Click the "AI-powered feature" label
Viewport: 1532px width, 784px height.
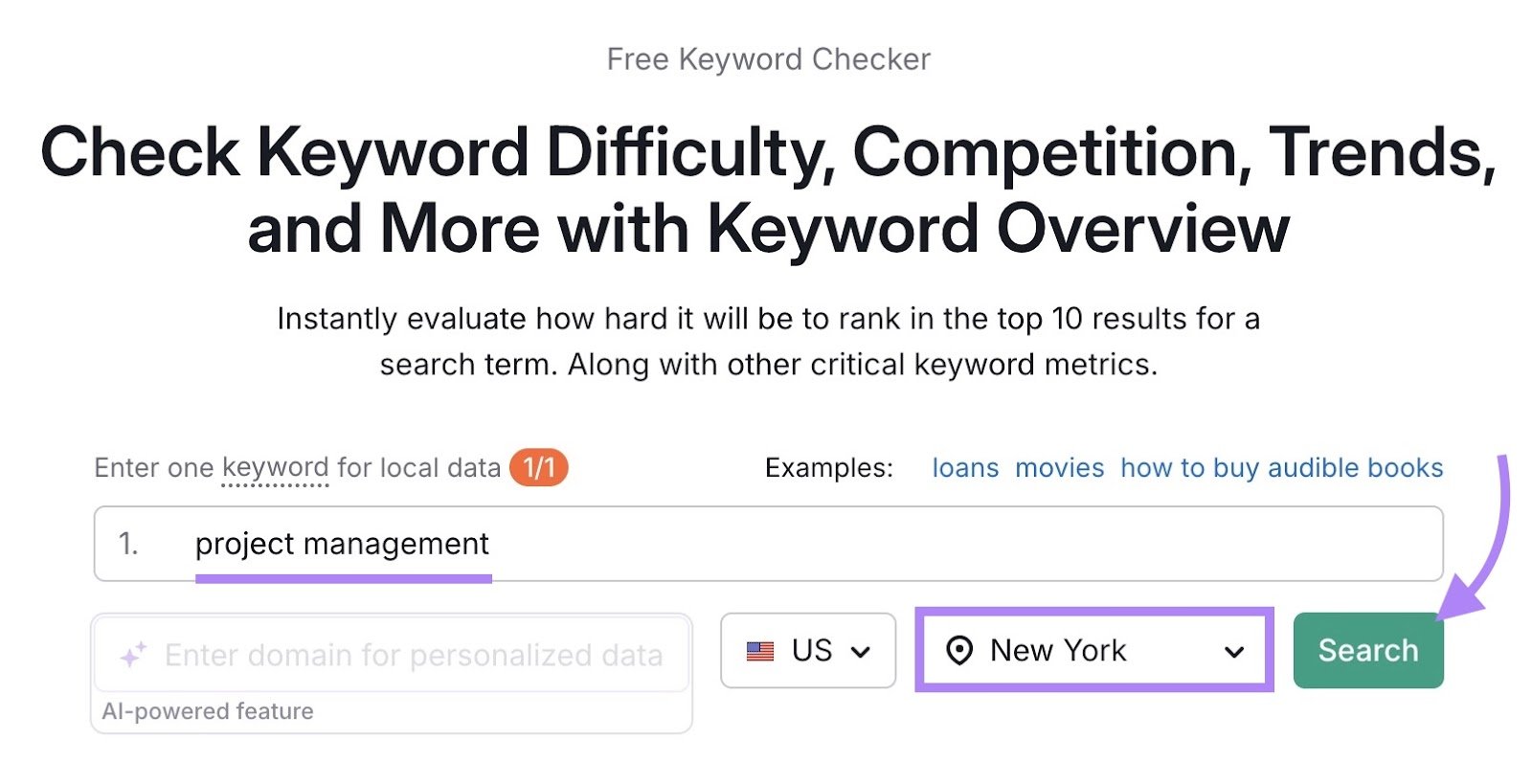coord(207,711)
